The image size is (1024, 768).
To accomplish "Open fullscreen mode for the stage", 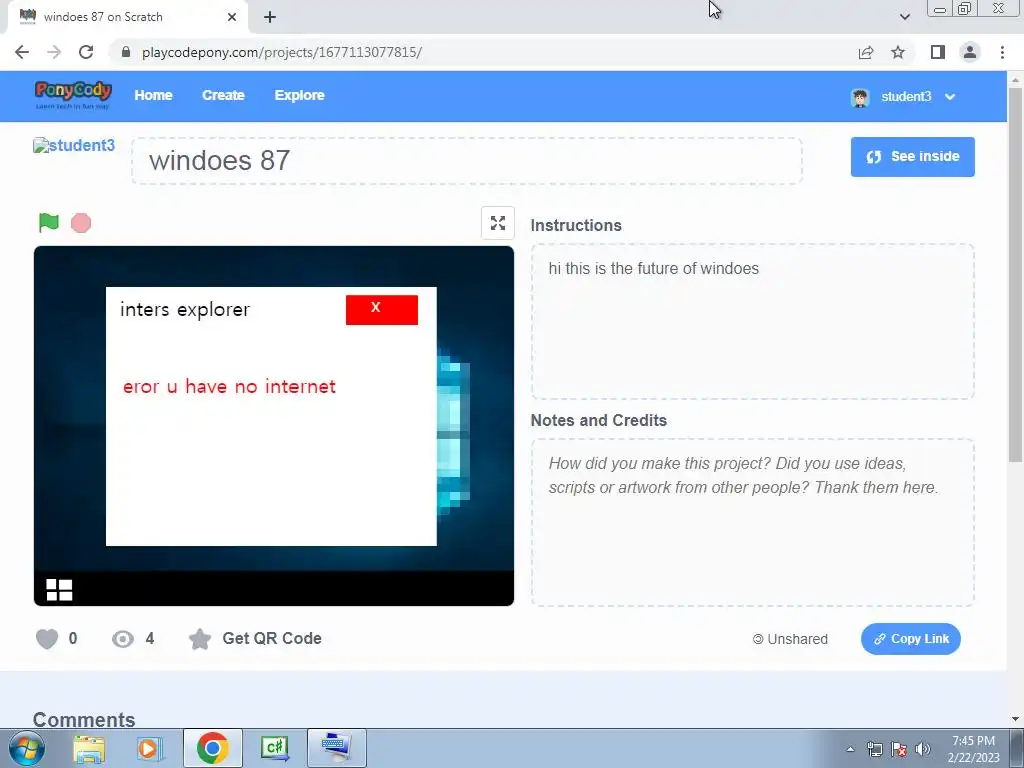I will pos(498,223).
